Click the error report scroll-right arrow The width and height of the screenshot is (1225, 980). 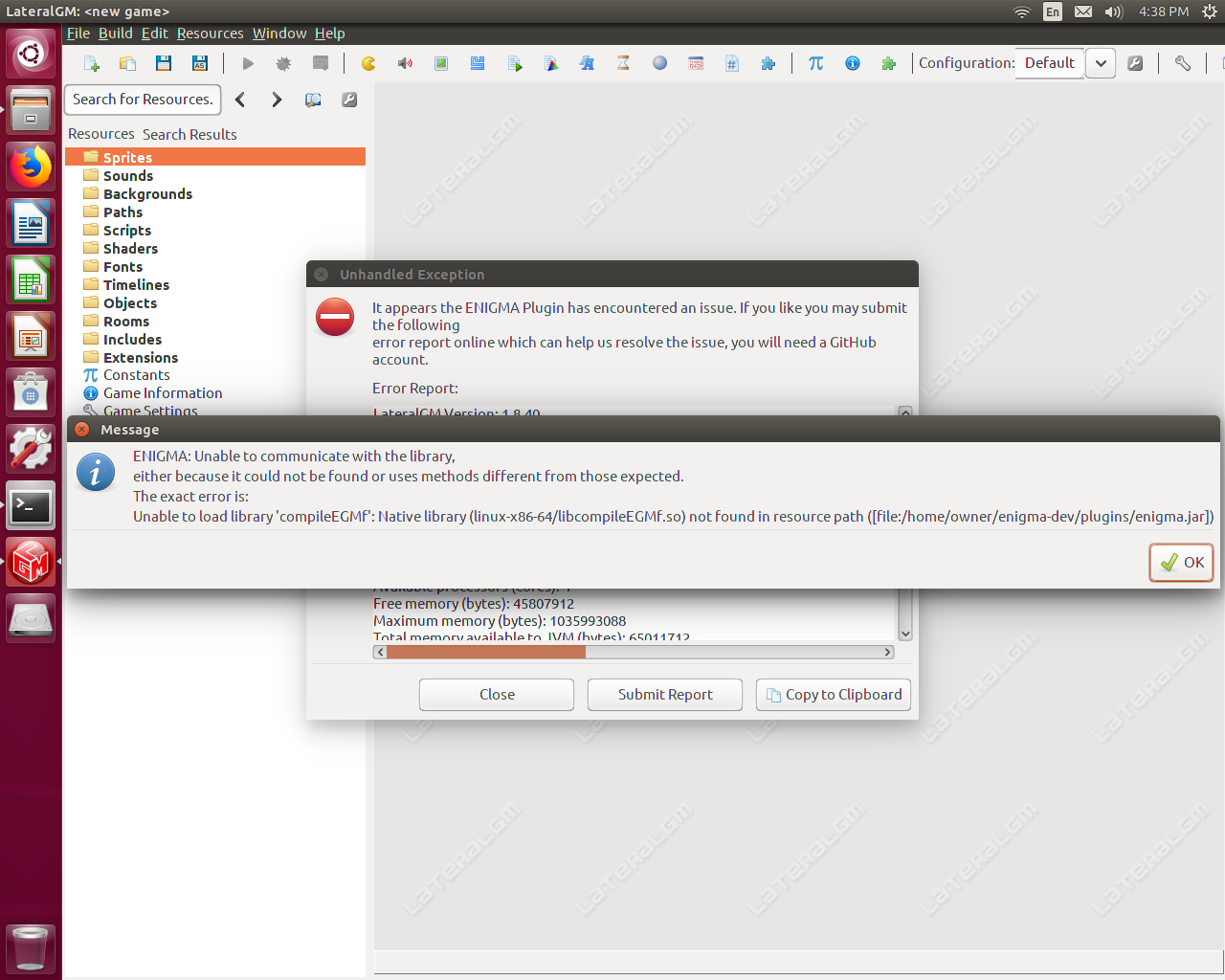[x=888, y=652]
